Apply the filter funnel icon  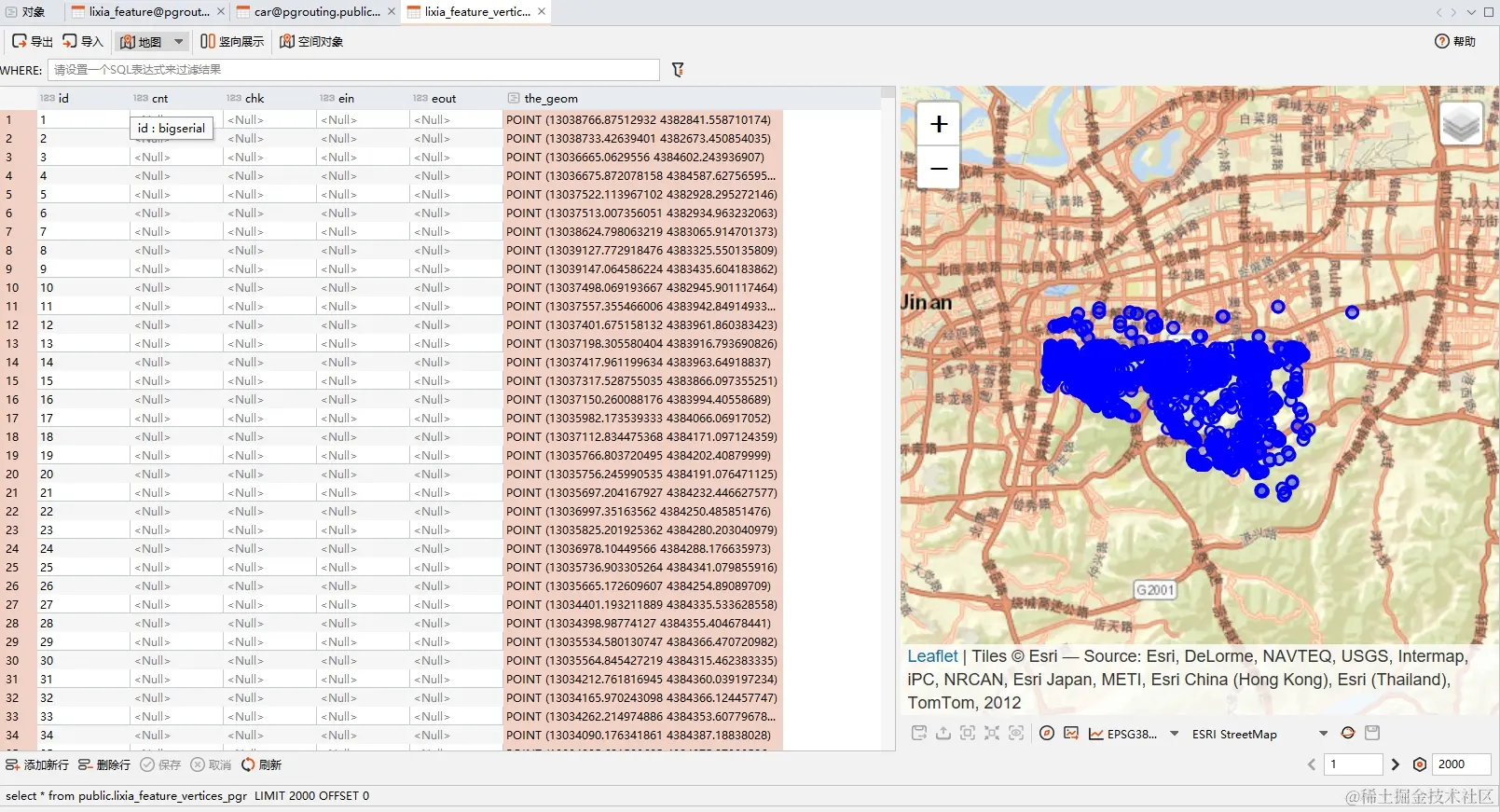coord(678,70)
